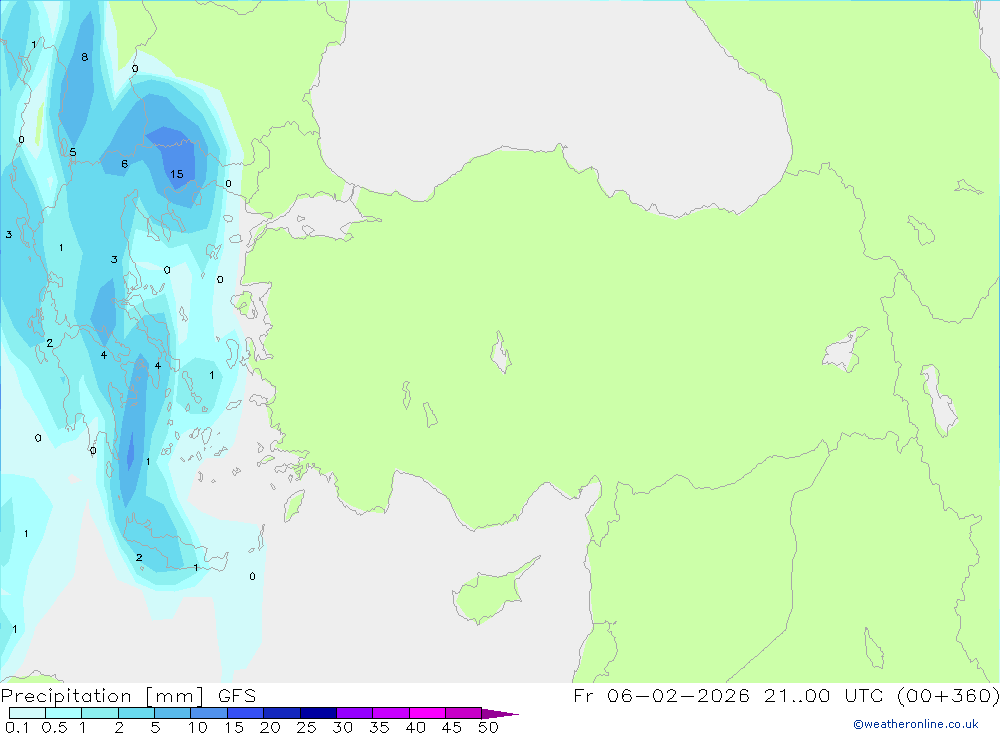The width and height of the screenshot is (1000, 733).
Task: Click the over-50 mm arrow tip of legend
Action: (x=501, y=714)
